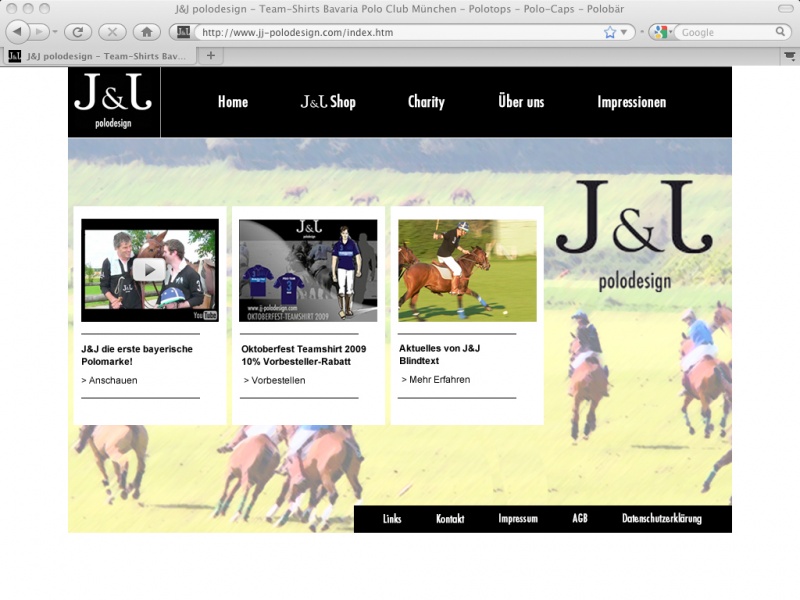Open the list all tabs dropdown
This screenshot has height=600, width=800.
pos(789,56)
